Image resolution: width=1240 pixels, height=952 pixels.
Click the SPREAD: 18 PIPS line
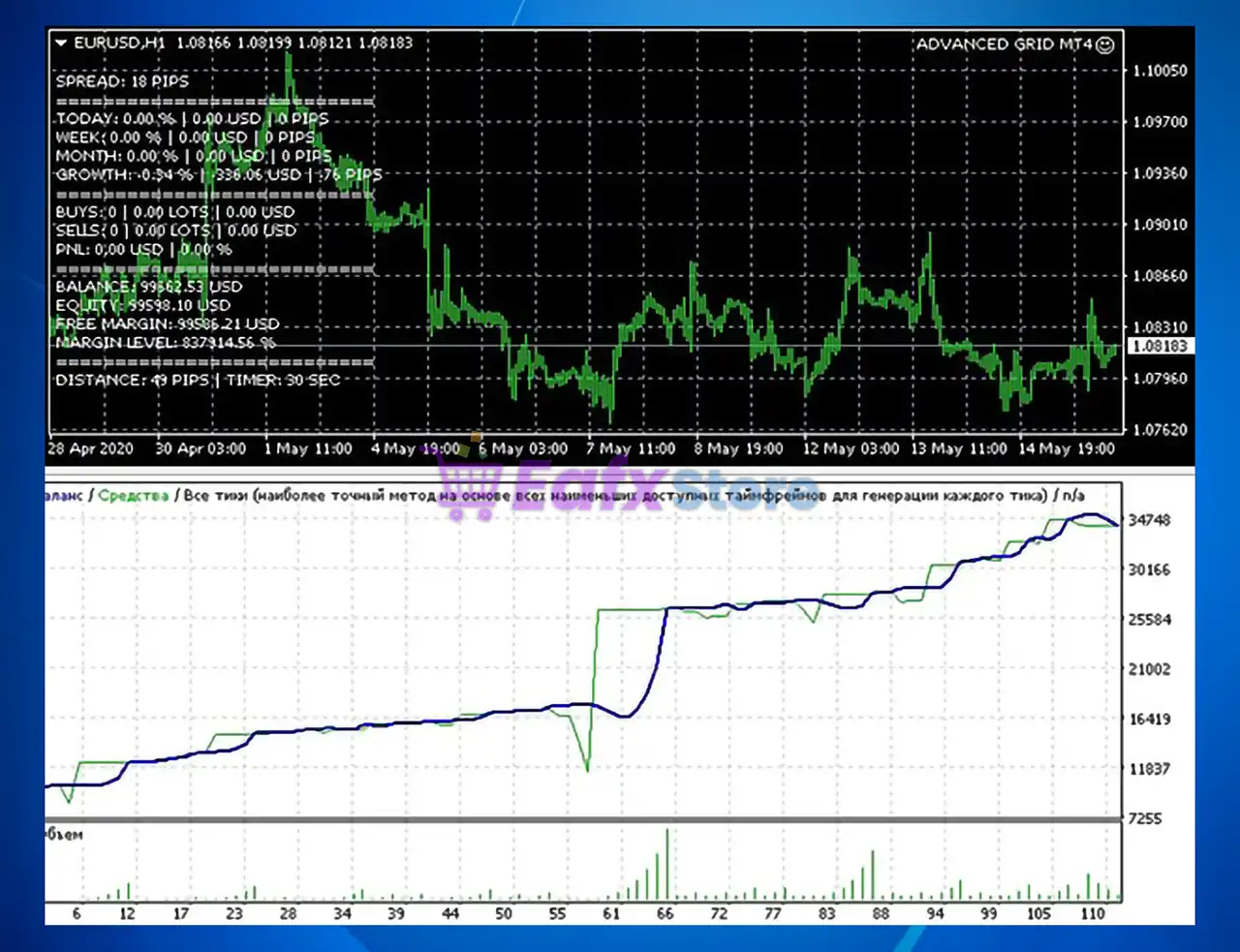(122, 81)
